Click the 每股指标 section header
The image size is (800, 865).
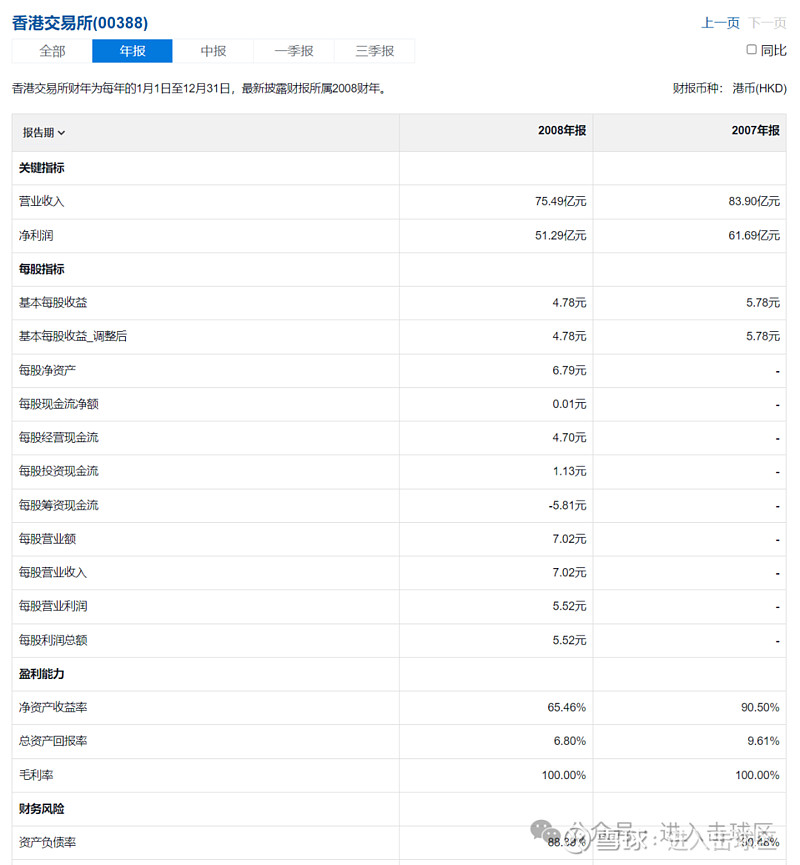point(41,269)
